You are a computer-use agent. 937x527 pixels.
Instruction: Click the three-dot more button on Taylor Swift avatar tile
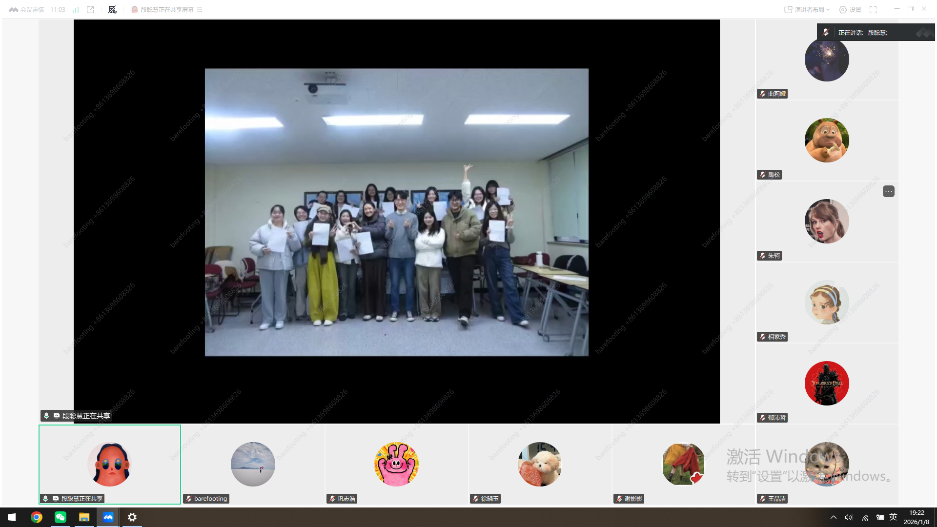[888, 191]
